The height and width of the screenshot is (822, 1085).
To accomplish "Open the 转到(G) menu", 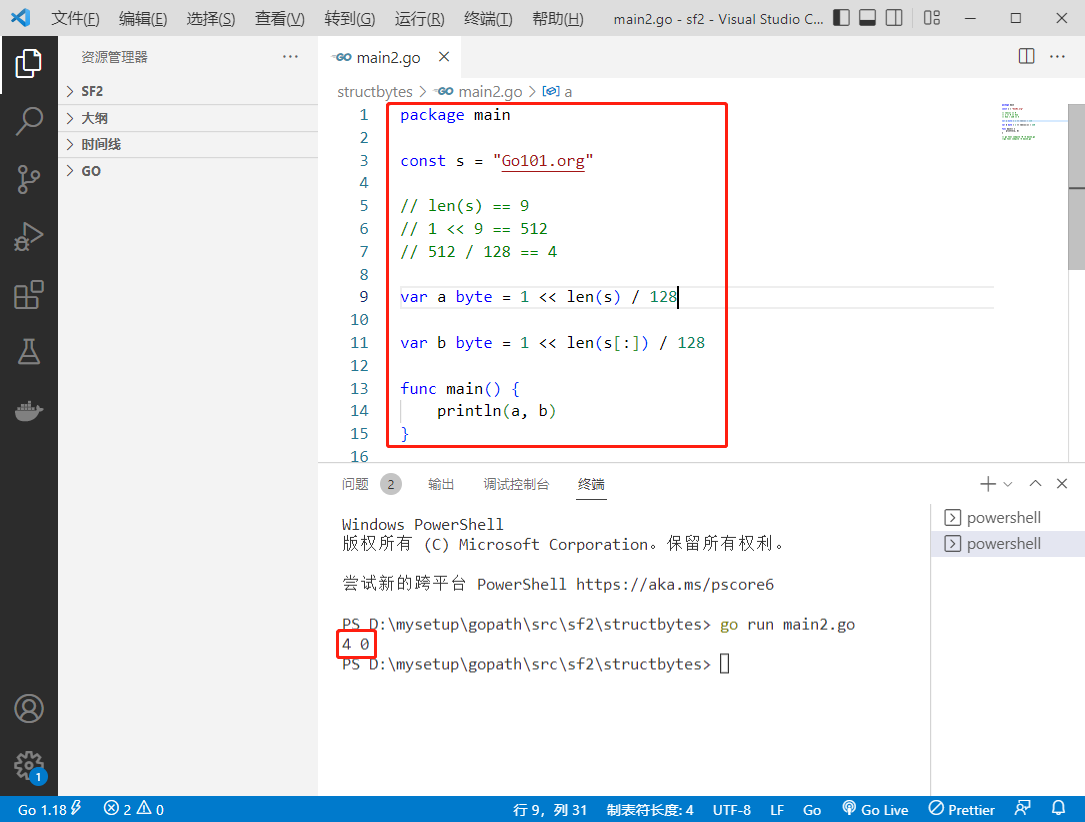I will (349, 19).
